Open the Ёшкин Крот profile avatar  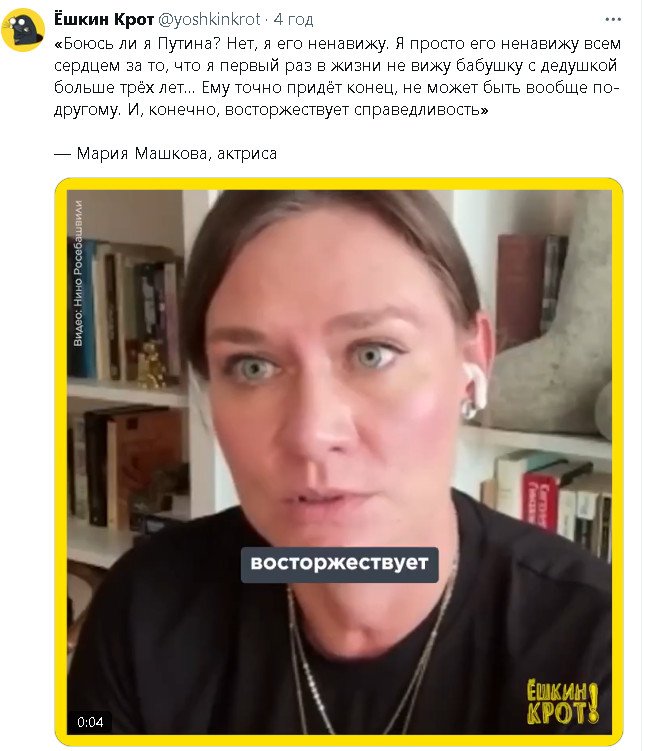(23, 30)
